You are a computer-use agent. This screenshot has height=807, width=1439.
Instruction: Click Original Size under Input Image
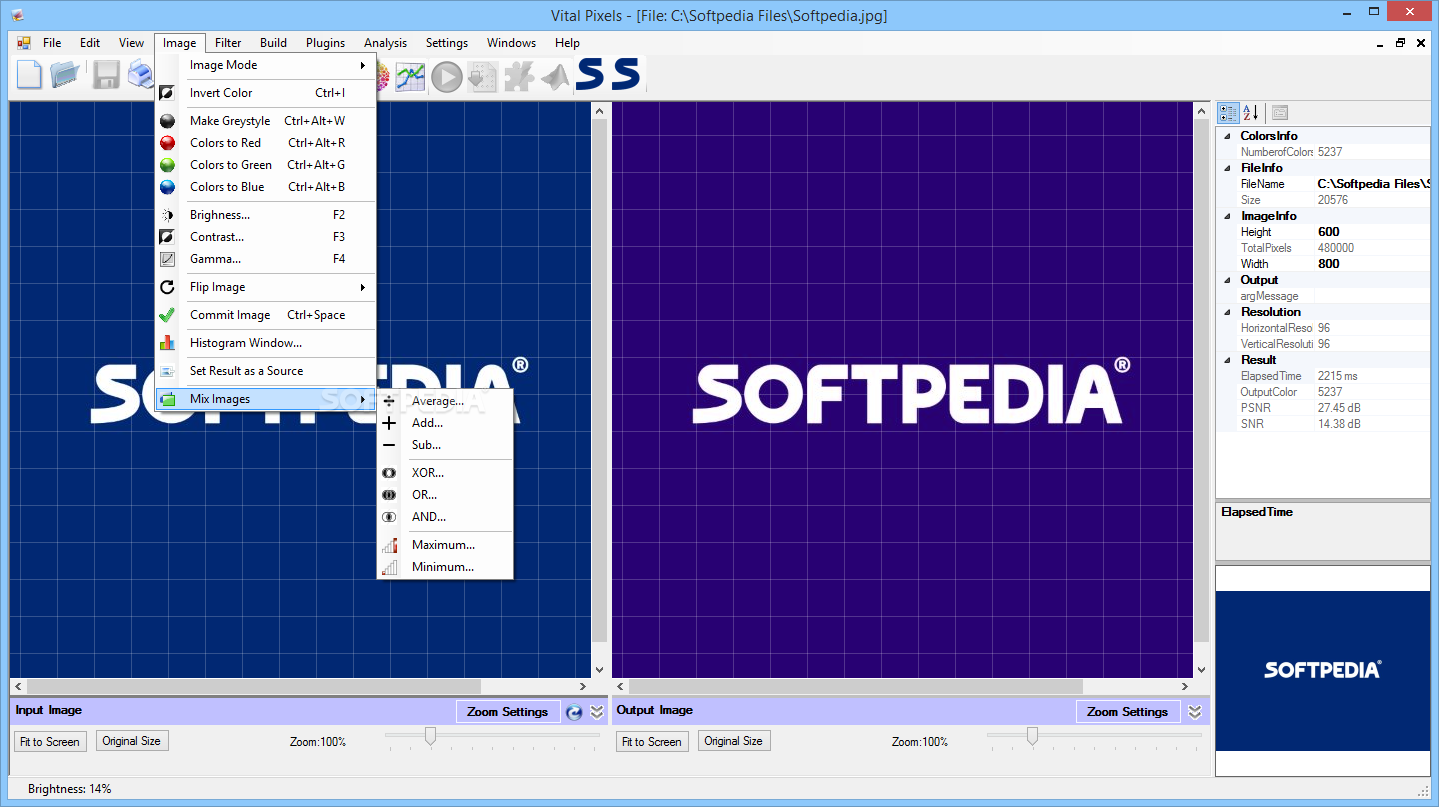[131, 741]
